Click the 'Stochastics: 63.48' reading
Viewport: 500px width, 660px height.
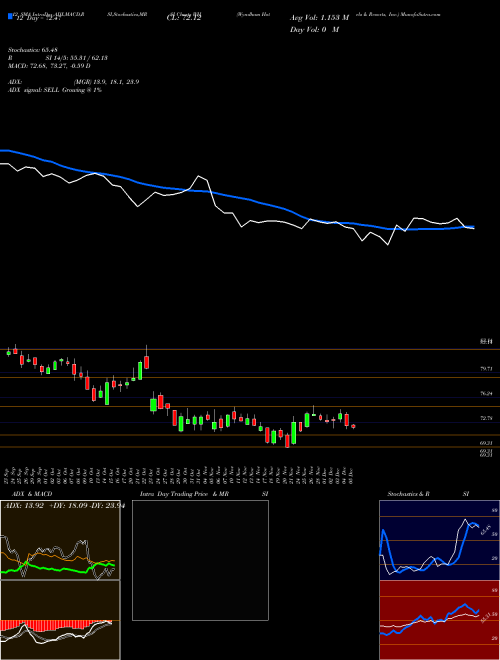tap(33, 50)
